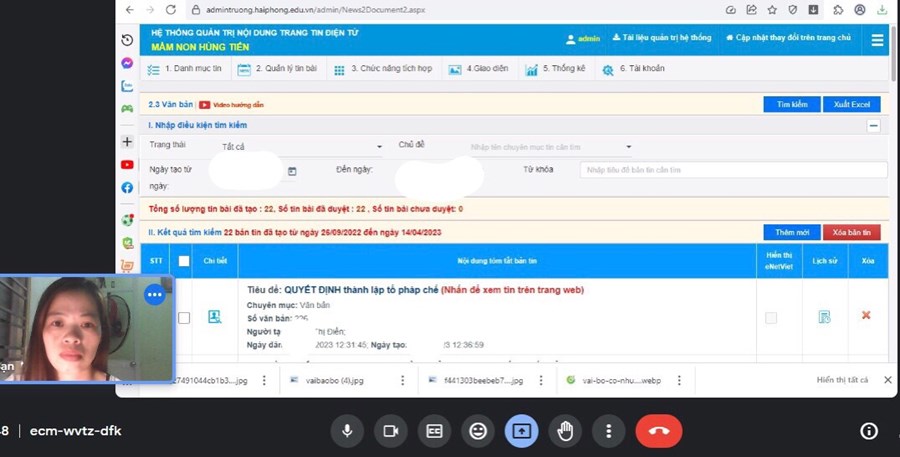This screenshot has height=457, width=900.
Task: Turn off the camera in the meeting
Action: pos(390,430)
